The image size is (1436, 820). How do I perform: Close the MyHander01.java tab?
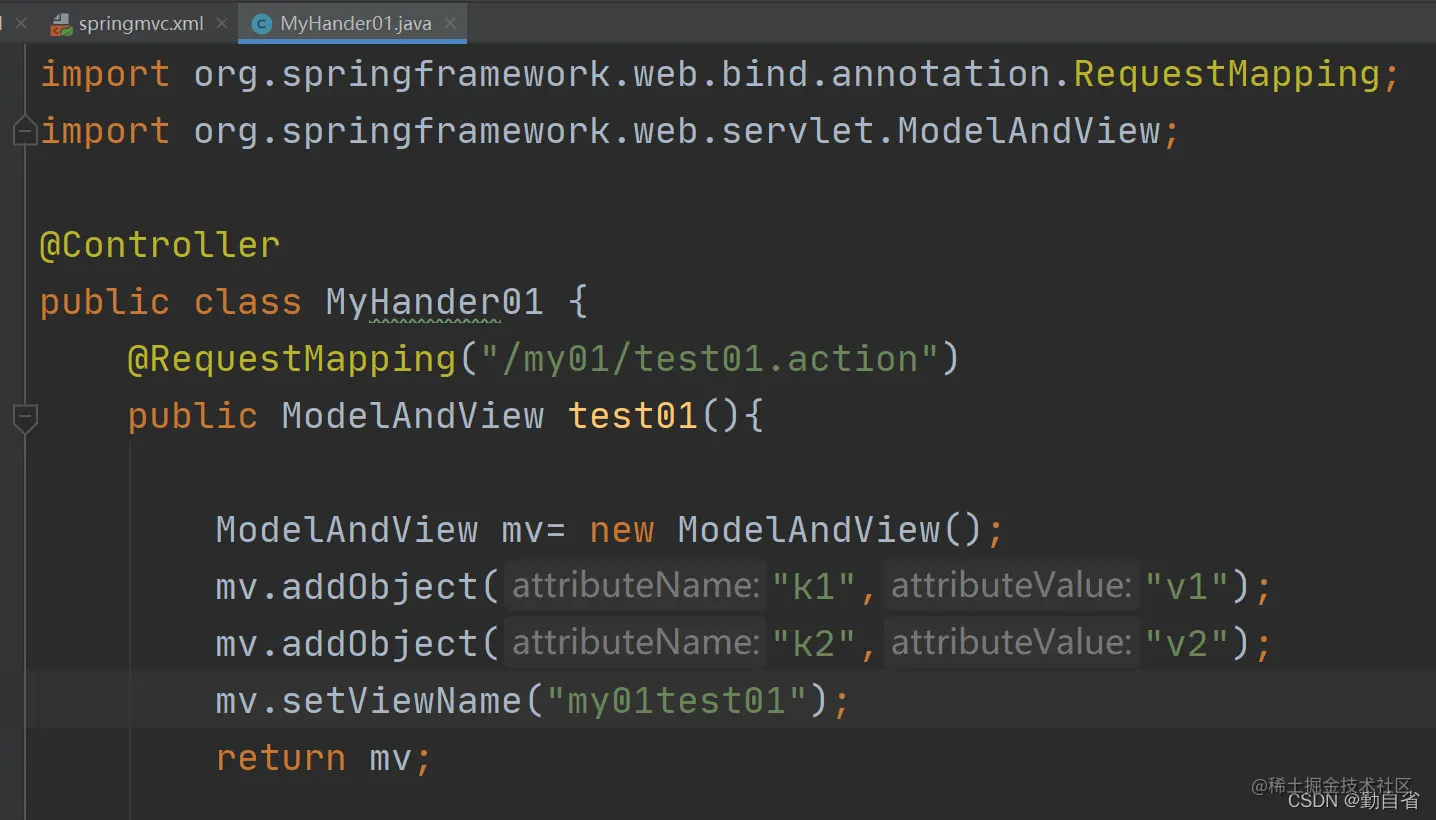449,23
